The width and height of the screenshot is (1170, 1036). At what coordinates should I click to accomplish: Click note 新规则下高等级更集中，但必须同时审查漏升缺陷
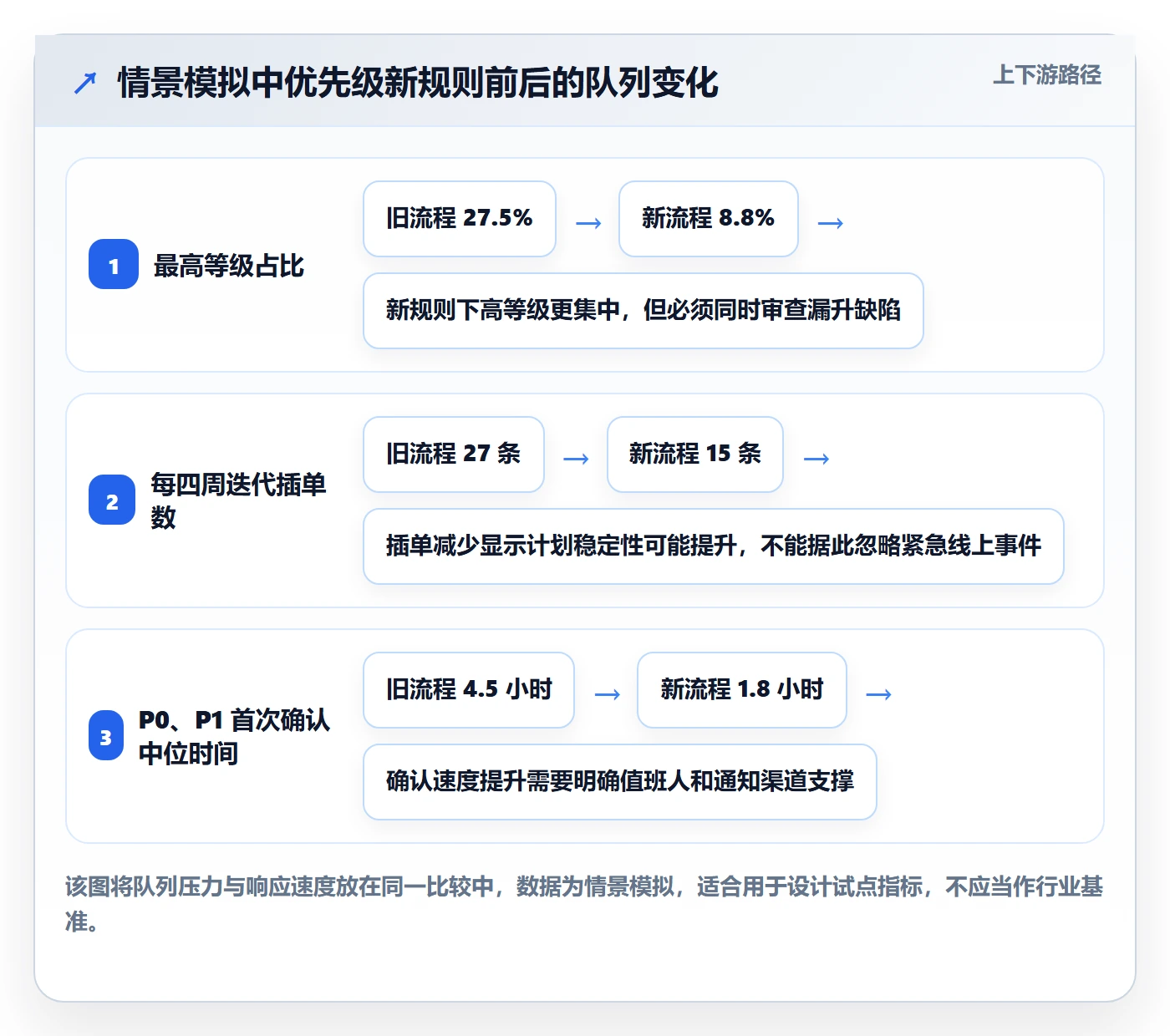(643, 311)
